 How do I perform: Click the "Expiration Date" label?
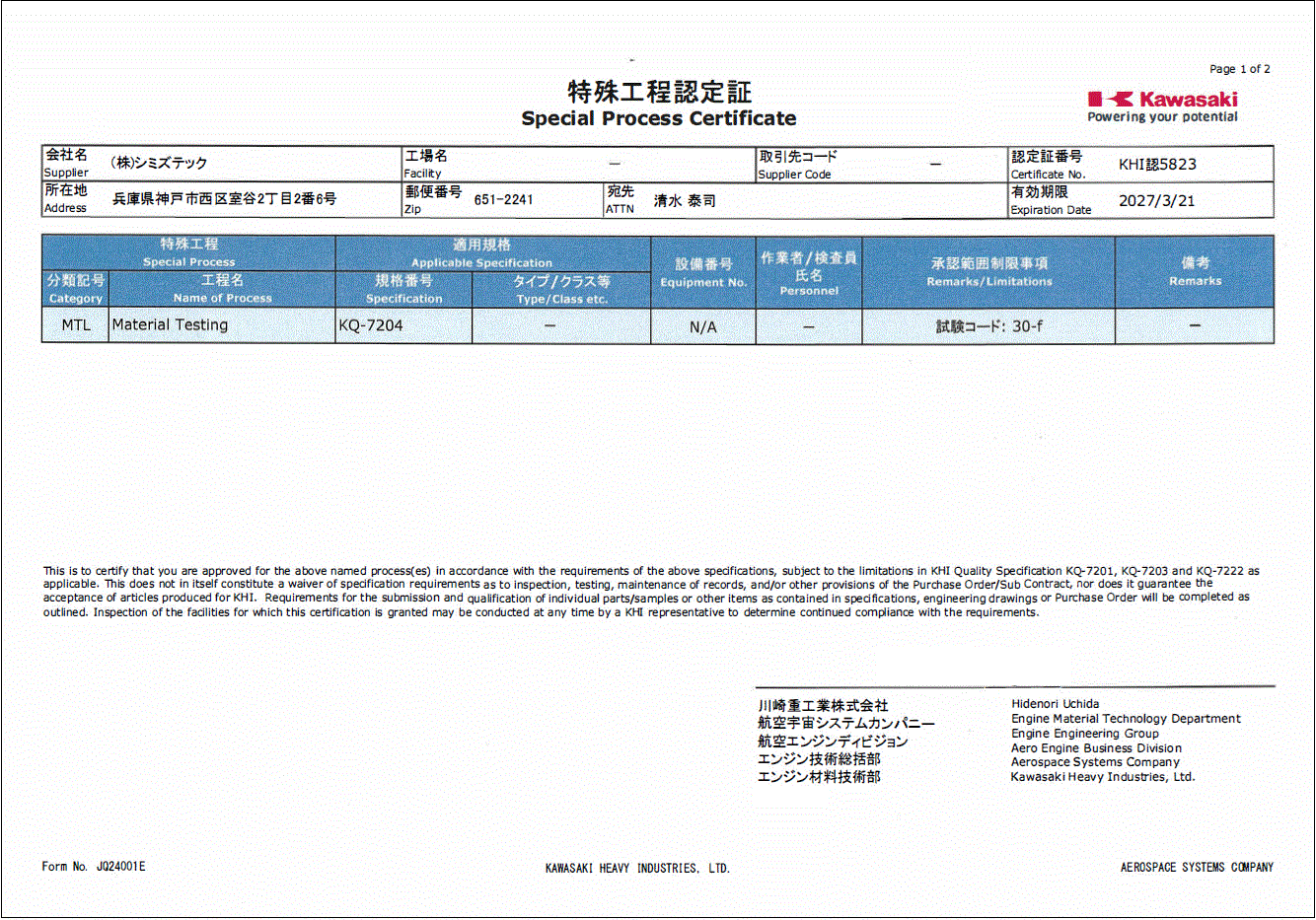point(1051,210)
